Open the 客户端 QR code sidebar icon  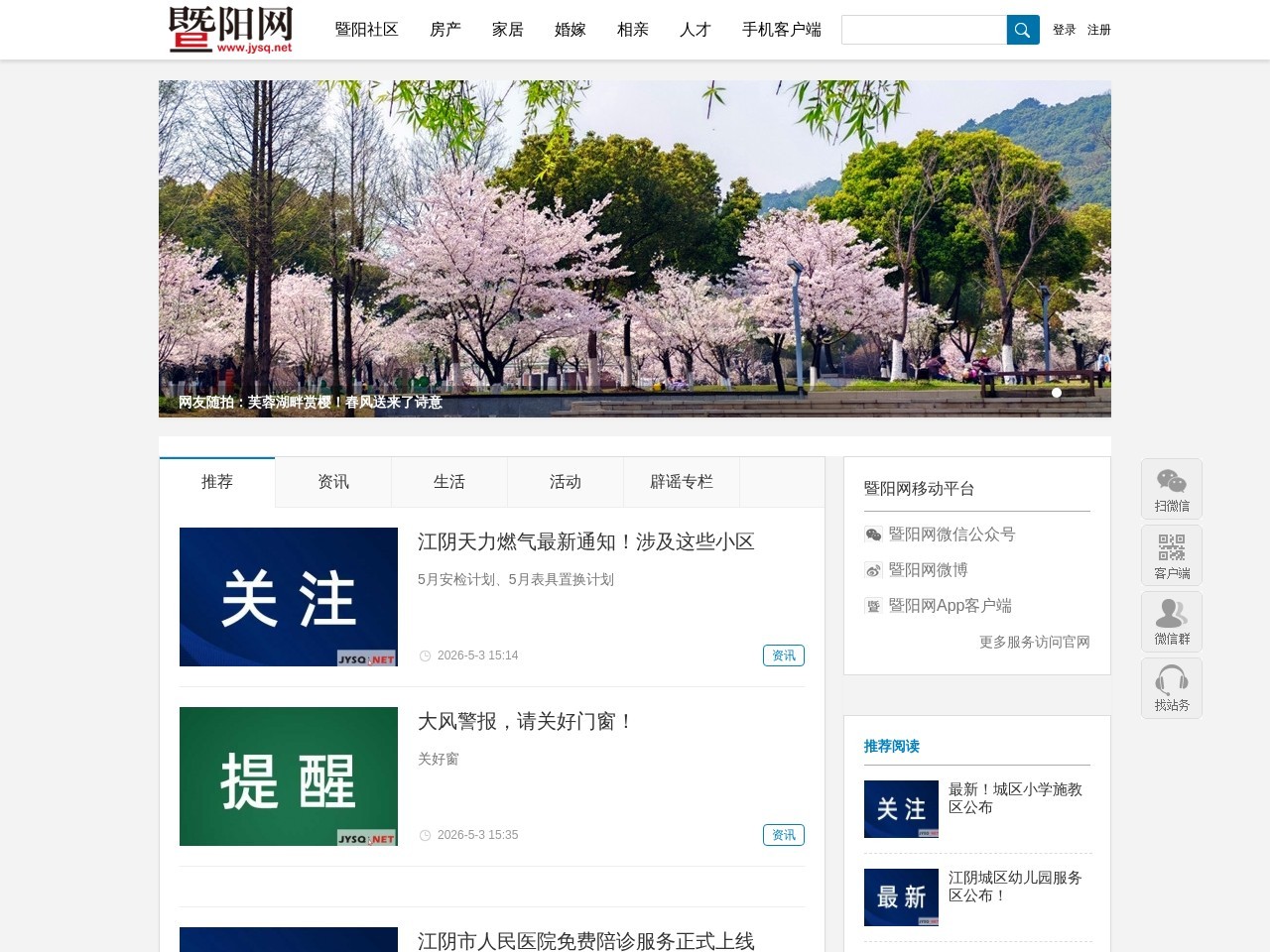pyautogui.click(x=1172, y=555)
